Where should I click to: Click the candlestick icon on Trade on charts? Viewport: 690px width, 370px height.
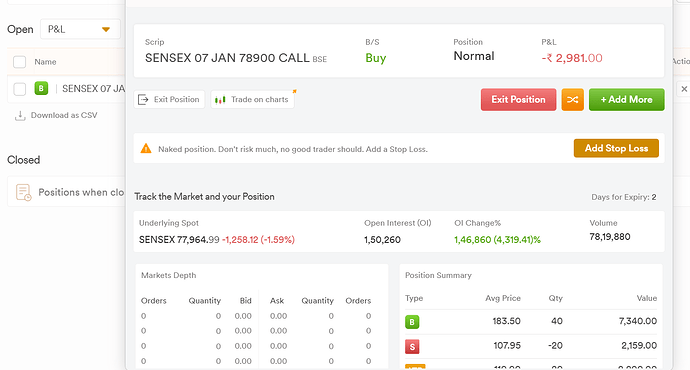[x=220, y=100]
